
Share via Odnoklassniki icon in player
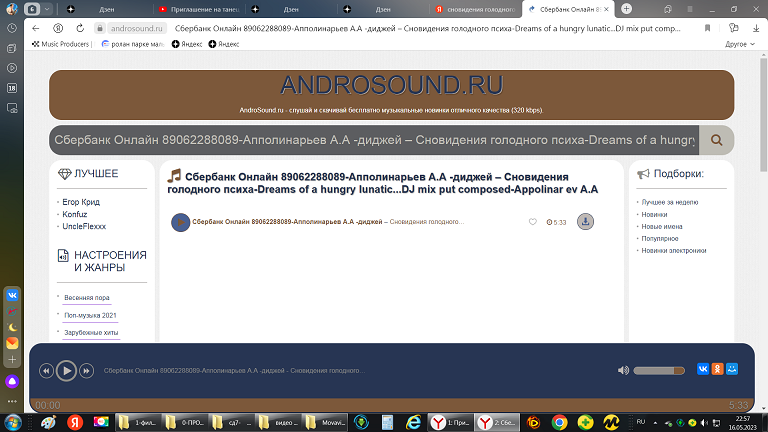(718, 369)
